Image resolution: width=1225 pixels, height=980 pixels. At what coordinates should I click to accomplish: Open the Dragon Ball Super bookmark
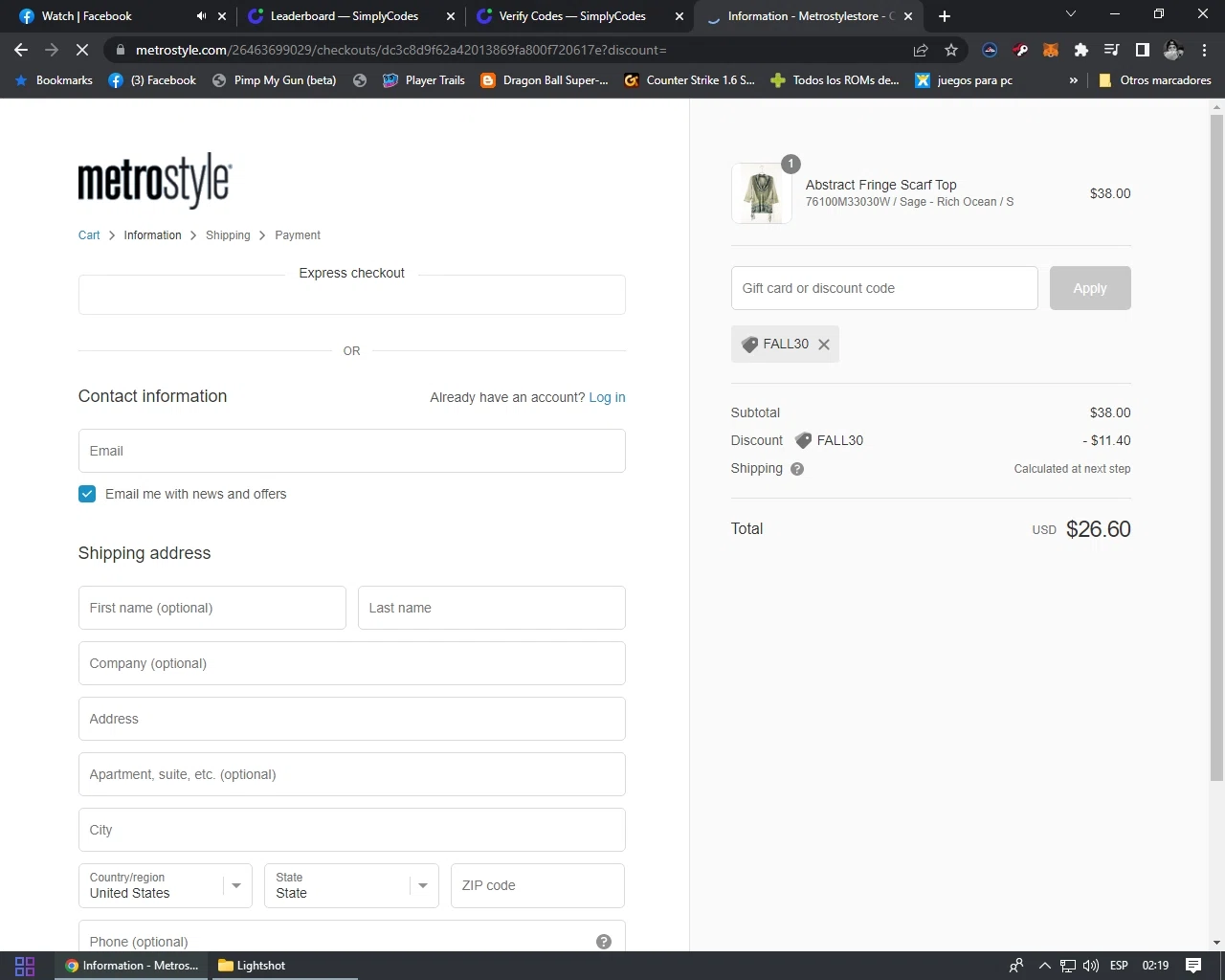[545, 80]
